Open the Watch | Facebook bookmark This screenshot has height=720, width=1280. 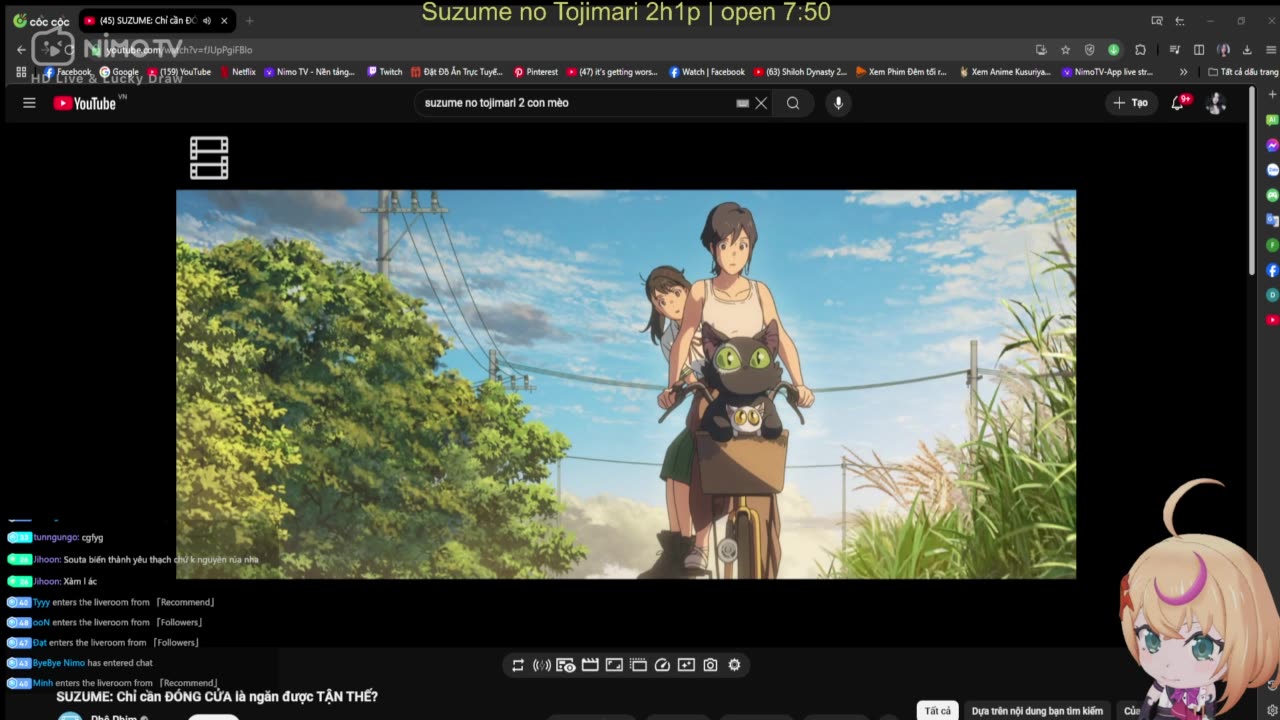pyautogui.click(x=707, y=72)
